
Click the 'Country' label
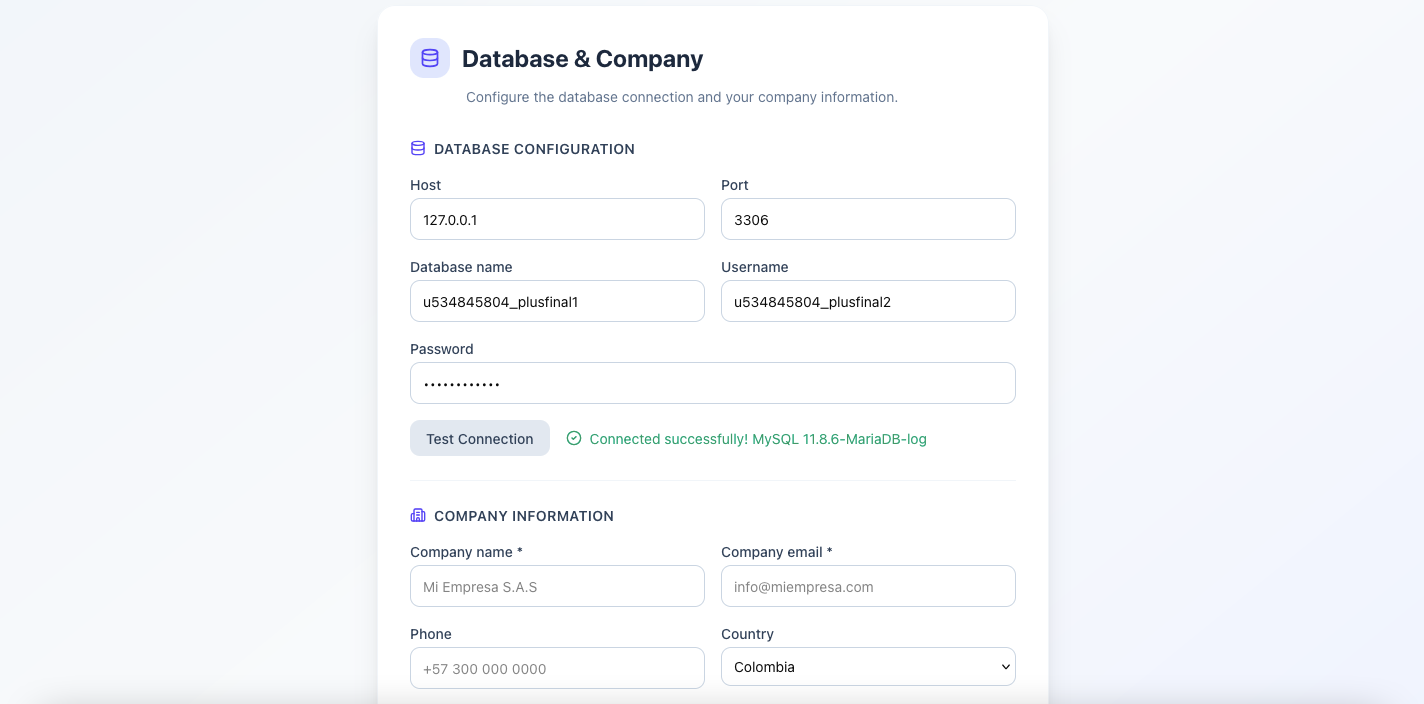[748, 634]
